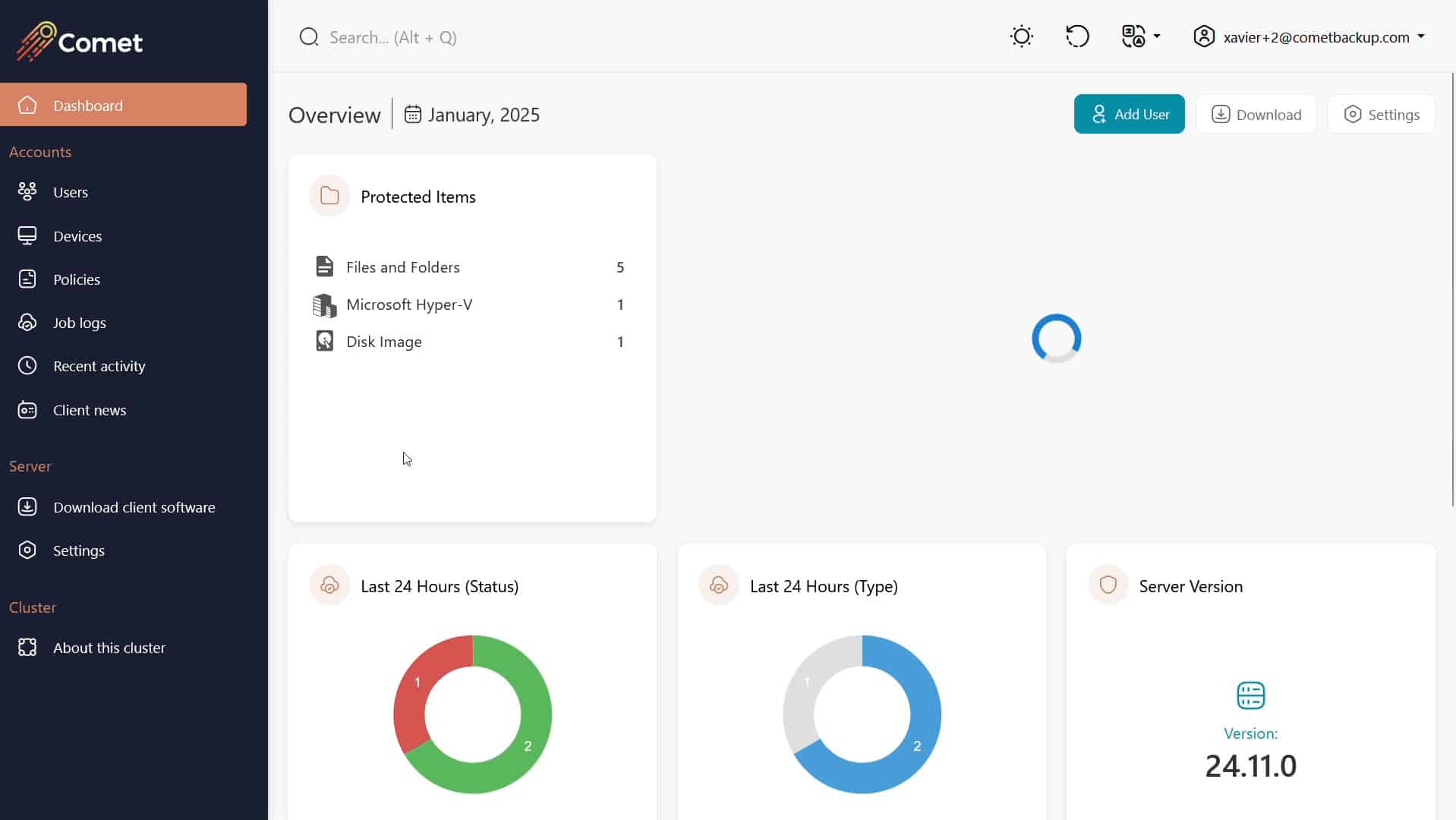The height and width of the screenshot is (820, 1456).
Task: Click the Files and Folders count 5
Action: pyautogui.click(x=620, y=267)
